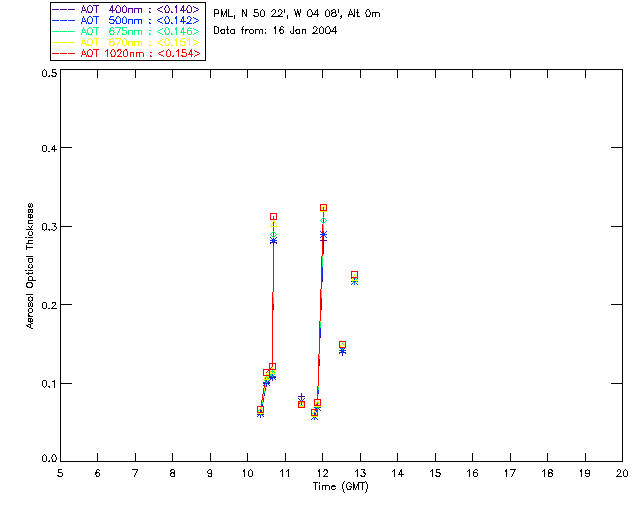
Task: Click the 0.0 y-axis tick label
Action: pyautogui.click(x=49, y=458)
